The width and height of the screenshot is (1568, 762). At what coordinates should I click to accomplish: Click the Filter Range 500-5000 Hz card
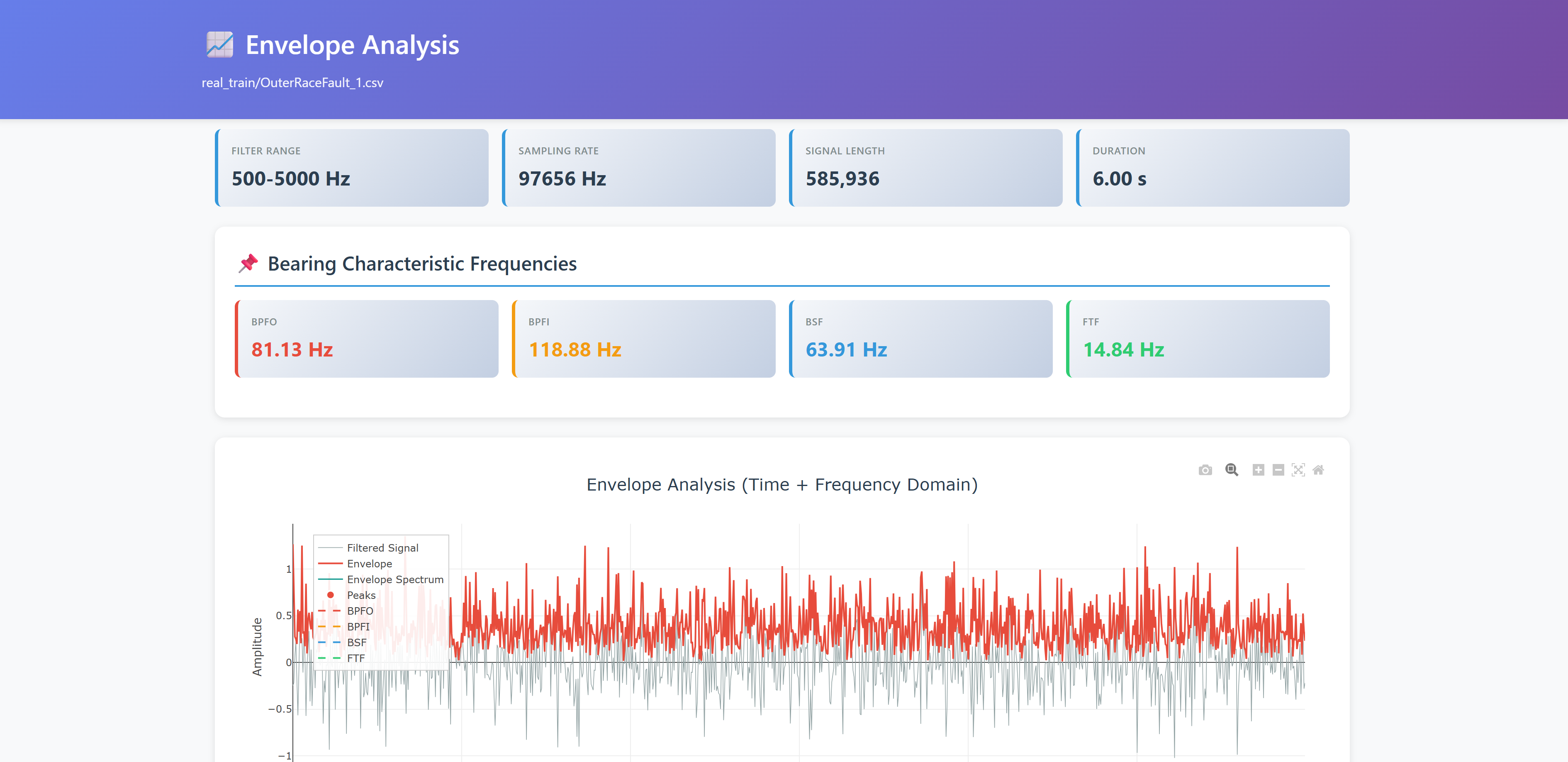[352, 168]
